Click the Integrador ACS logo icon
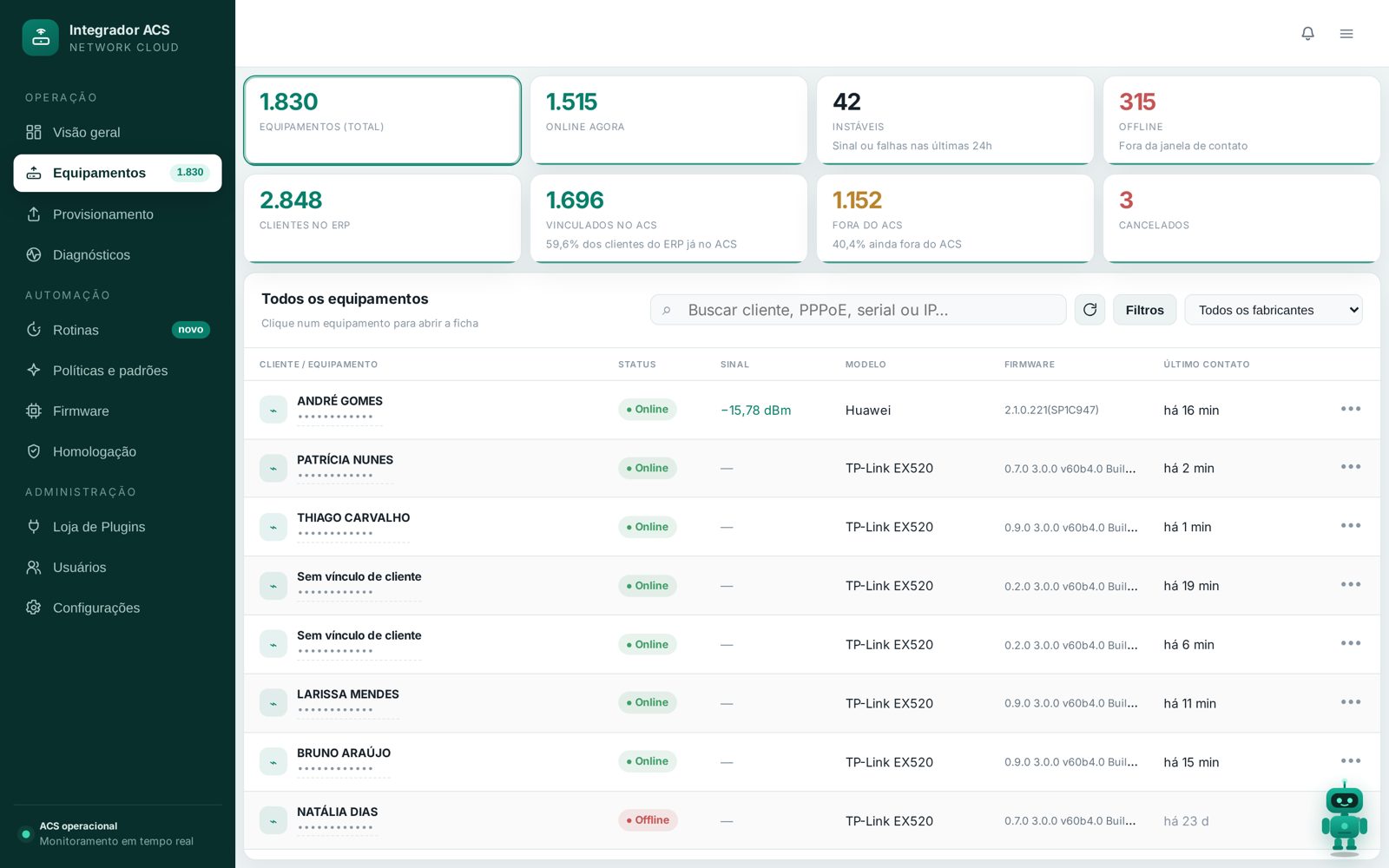The width and height of the screenshot is (1389, 868). (x=41, y=37)
